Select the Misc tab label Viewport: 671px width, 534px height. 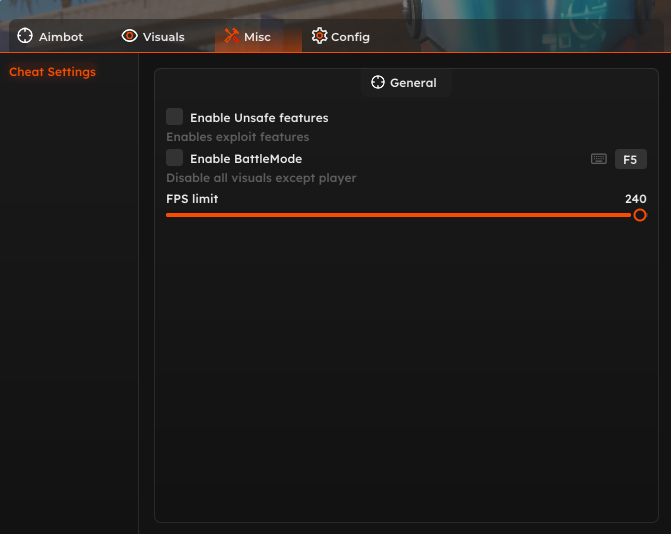[257, 37]
